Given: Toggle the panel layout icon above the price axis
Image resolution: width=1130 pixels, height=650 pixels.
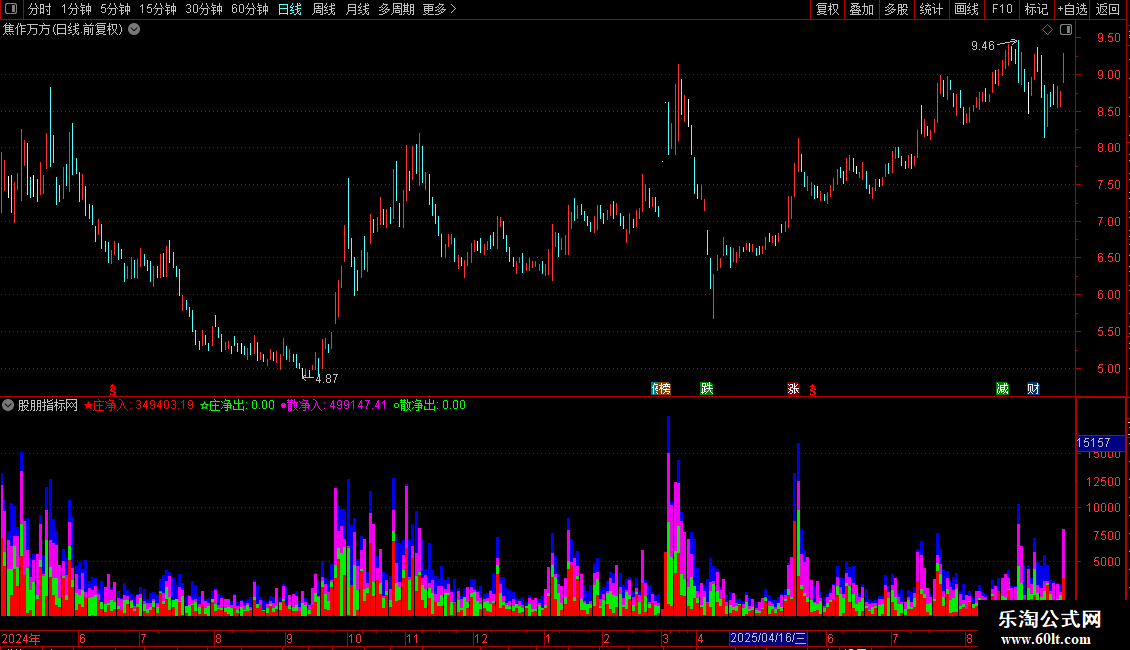Looking at the screenshot, I should coord(1066,29).
